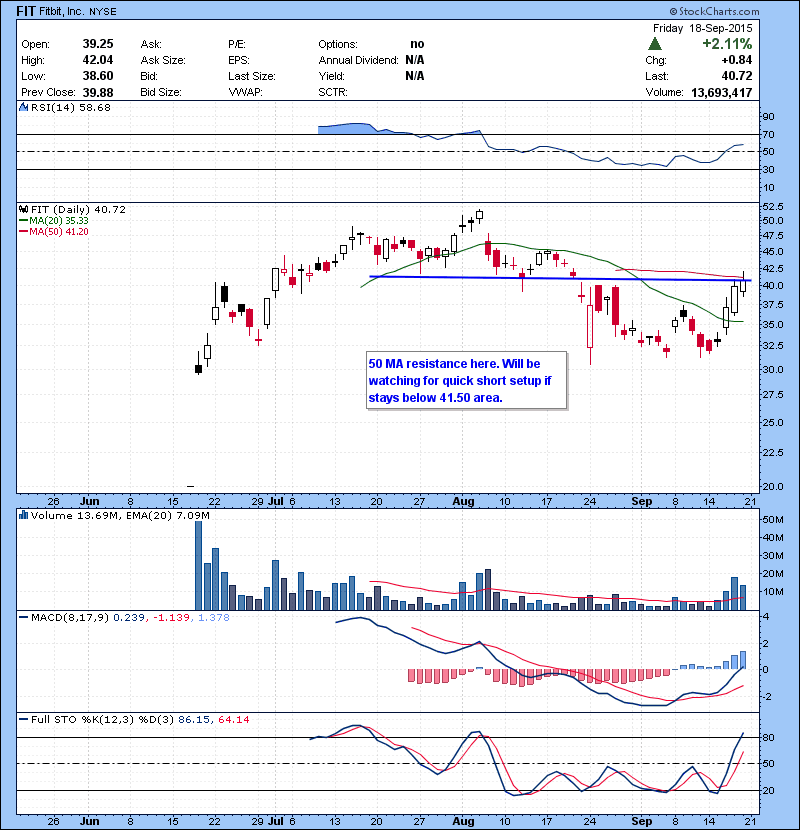Click the 22.5 price axis label
Image resolution: width=800 pixels, height=830 pixels.
point(772,453)
